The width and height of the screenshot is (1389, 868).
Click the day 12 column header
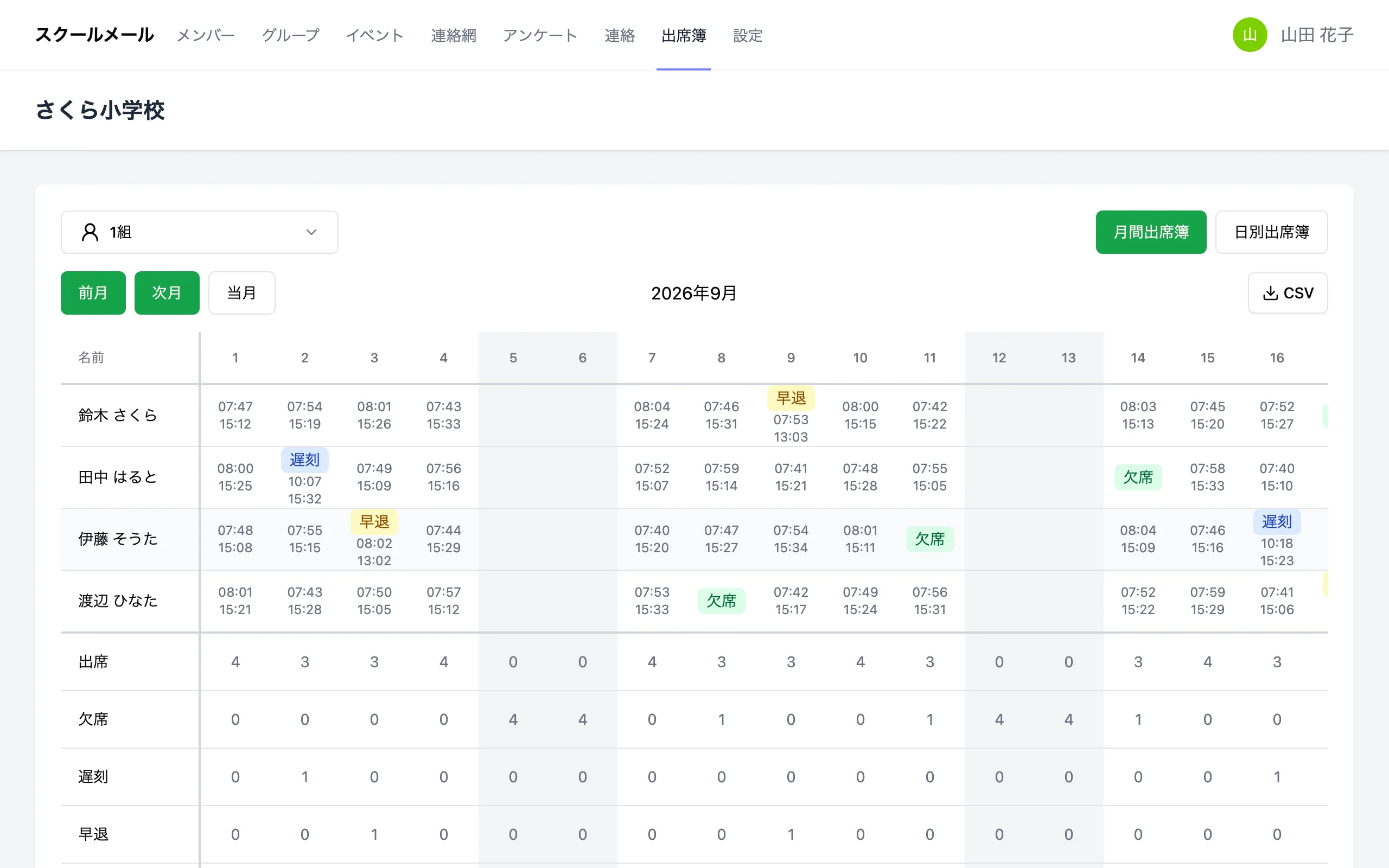999,358
